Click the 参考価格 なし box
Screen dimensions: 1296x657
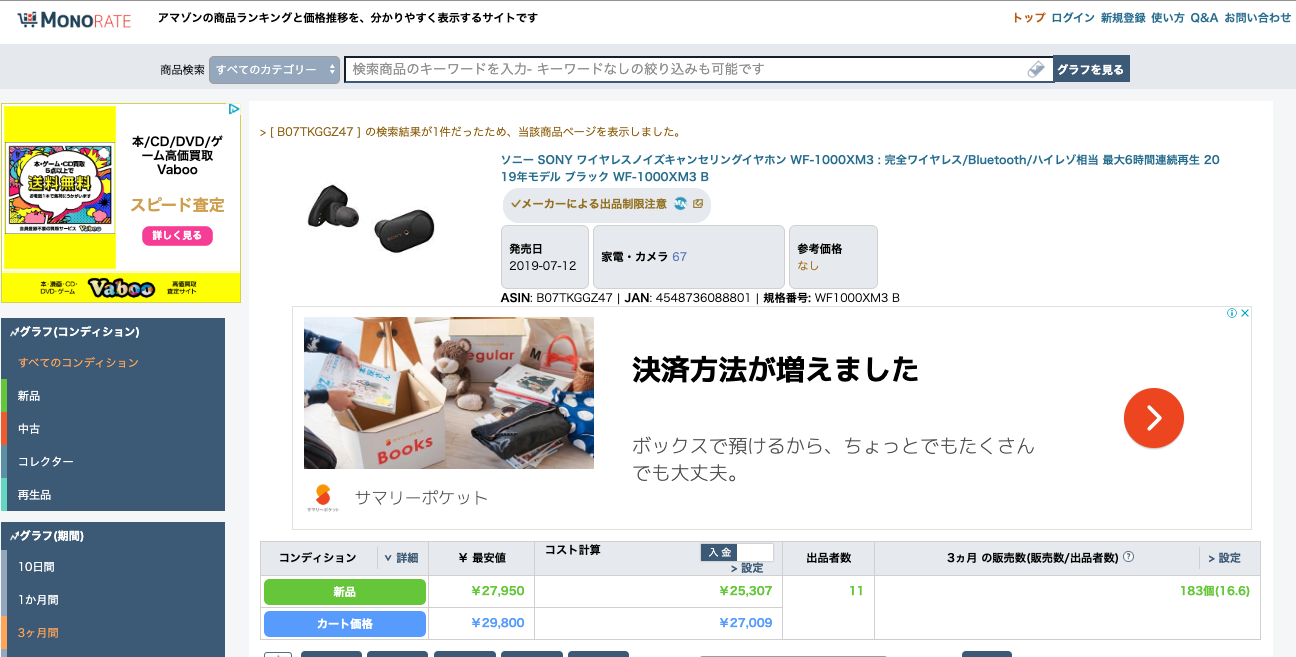click(833, 257)
